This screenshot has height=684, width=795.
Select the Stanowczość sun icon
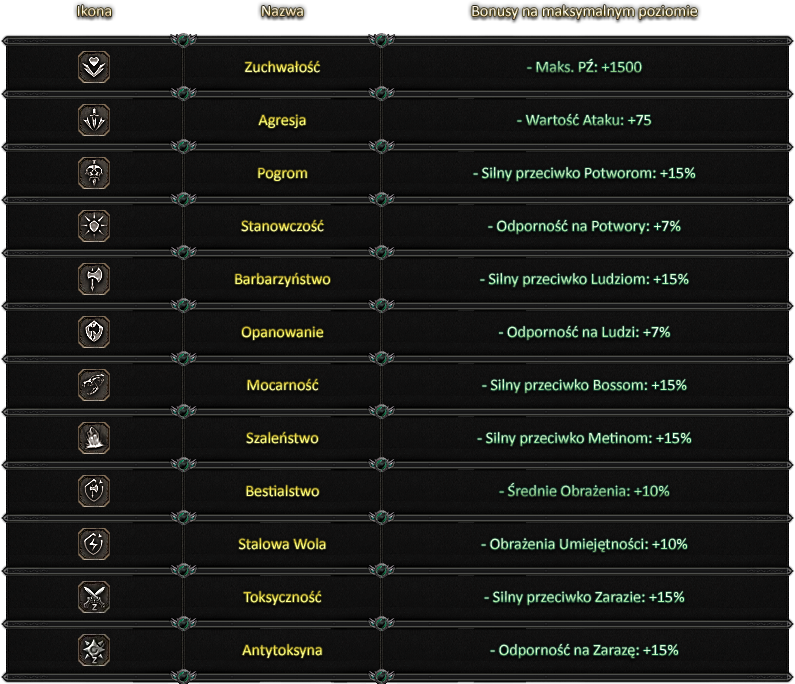pyautogui.click(x=94, y=226)
